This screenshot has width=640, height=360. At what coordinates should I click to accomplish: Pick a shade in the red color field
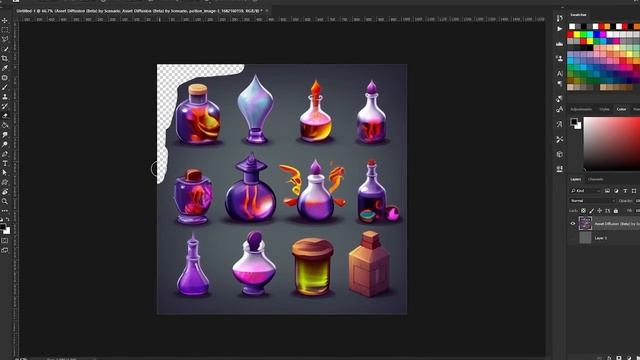pyautogui.click(x=611, y=144)
